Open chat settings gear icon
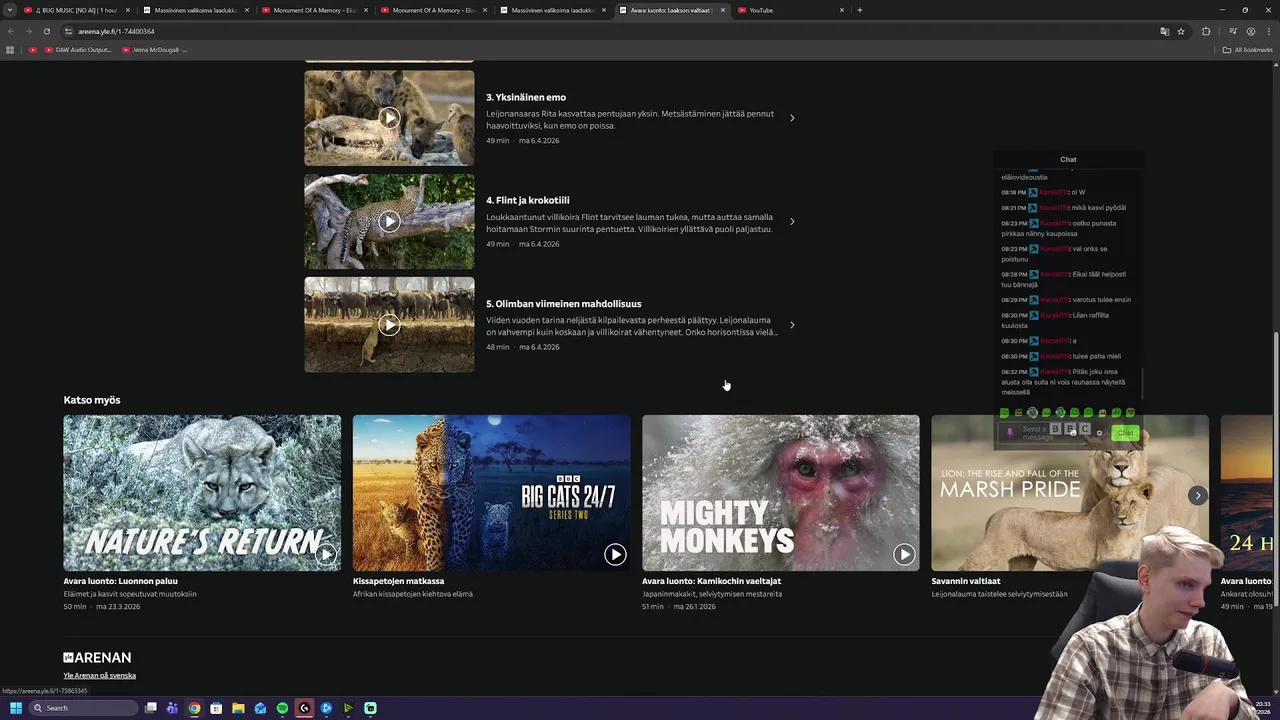This screenshot has width=1280, height=720. 1099,433
